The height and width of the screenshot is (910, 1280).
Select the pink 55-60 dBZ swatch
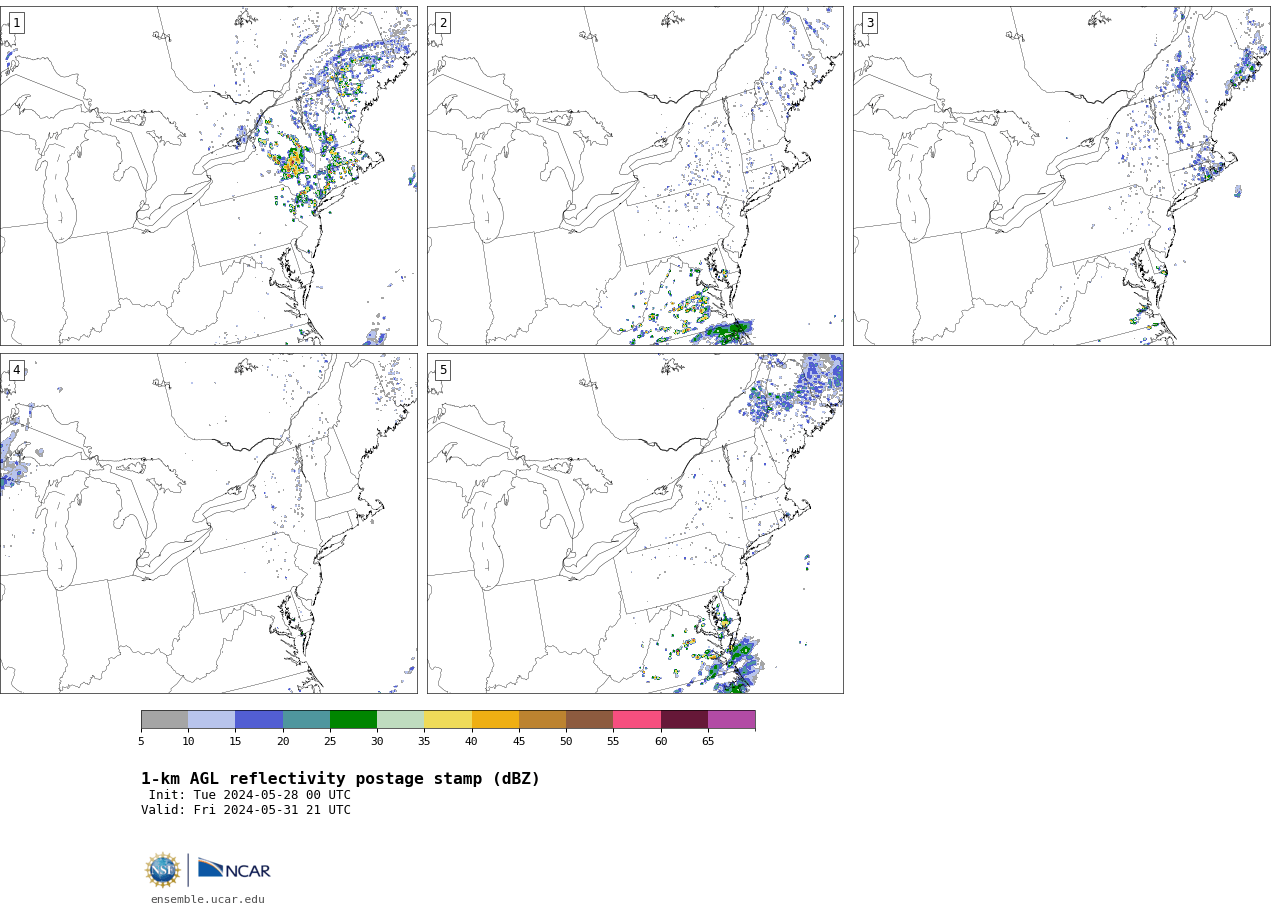[637, 720]
